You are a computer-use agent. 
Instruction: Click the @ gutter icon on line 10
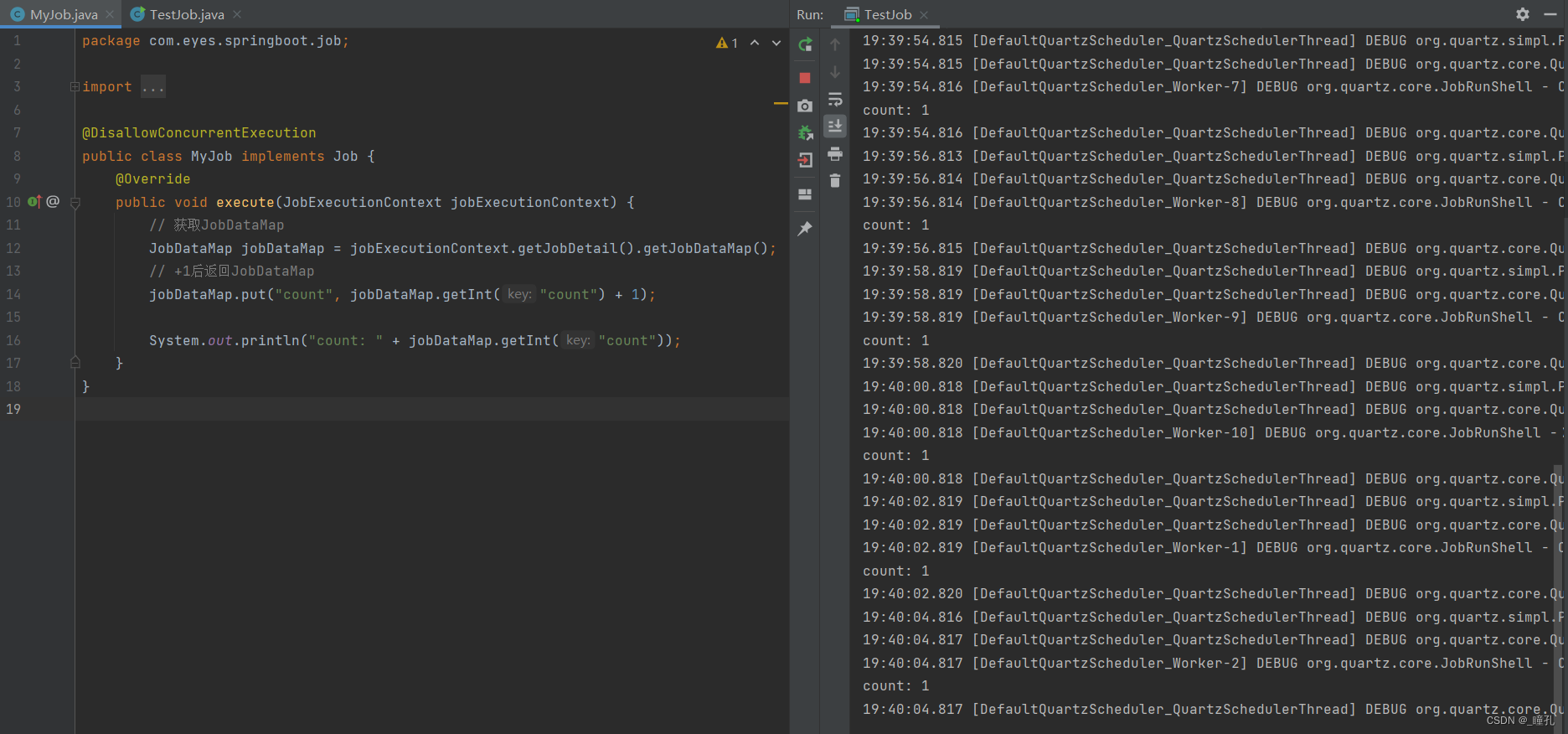click(53, 202)
